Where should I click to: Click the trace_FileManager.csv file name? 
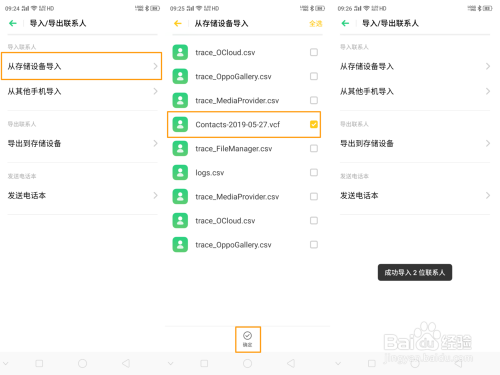(x=234, y=148)
